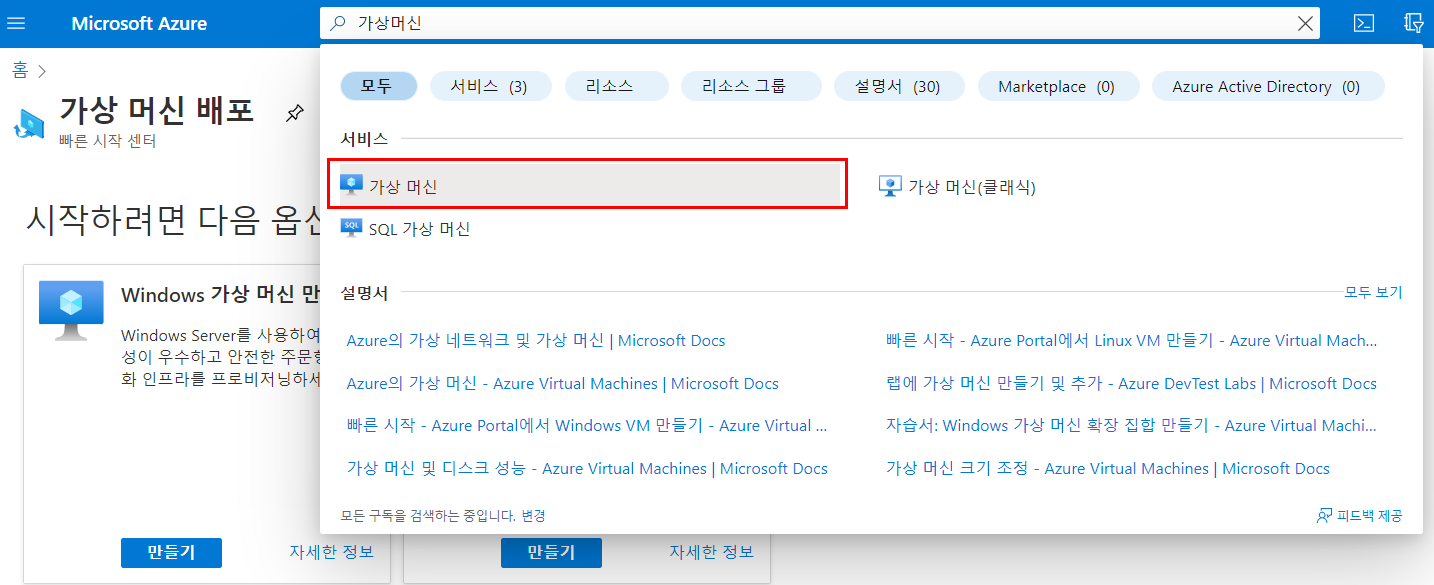Screen dimensions: 1434x585
Task: Click the quick start center rocket icon
Action: (x=29, y=124)
